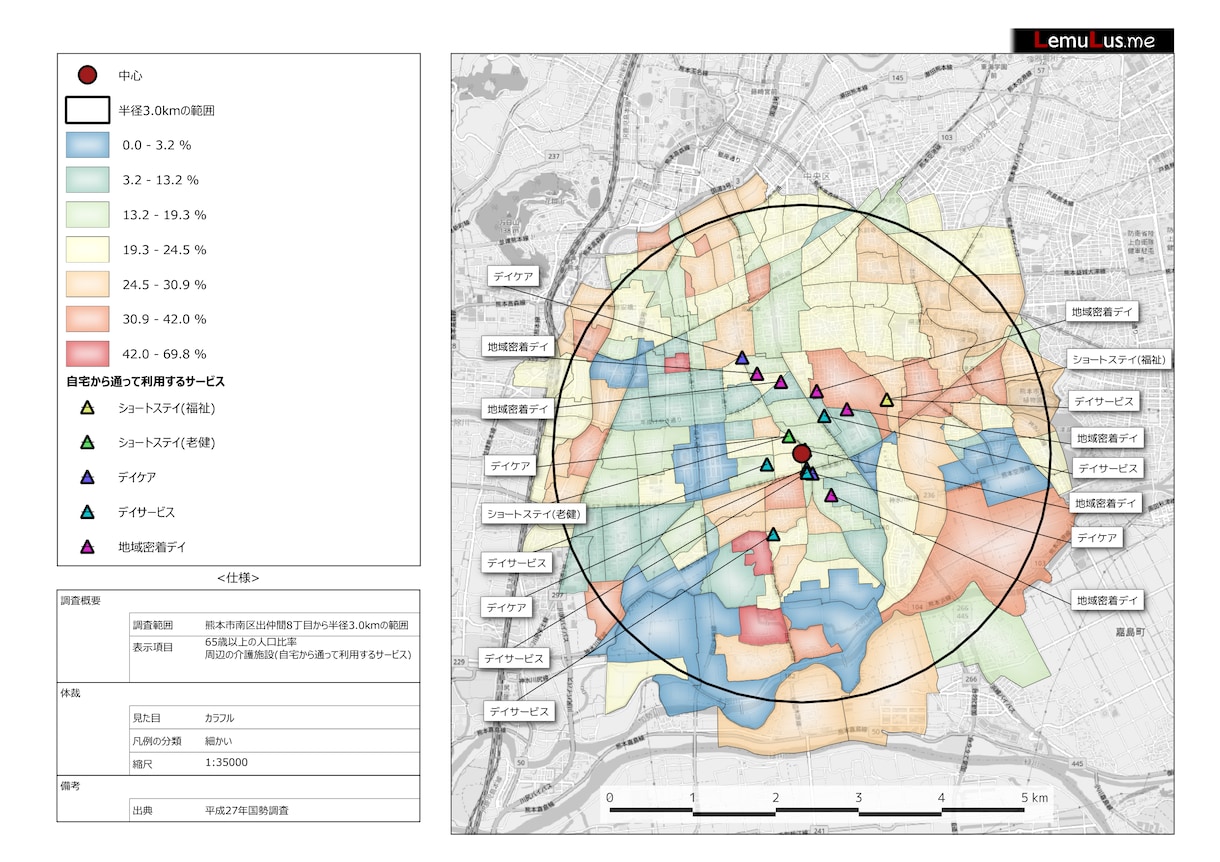Click the 体裁 section title

pos(71,692)
